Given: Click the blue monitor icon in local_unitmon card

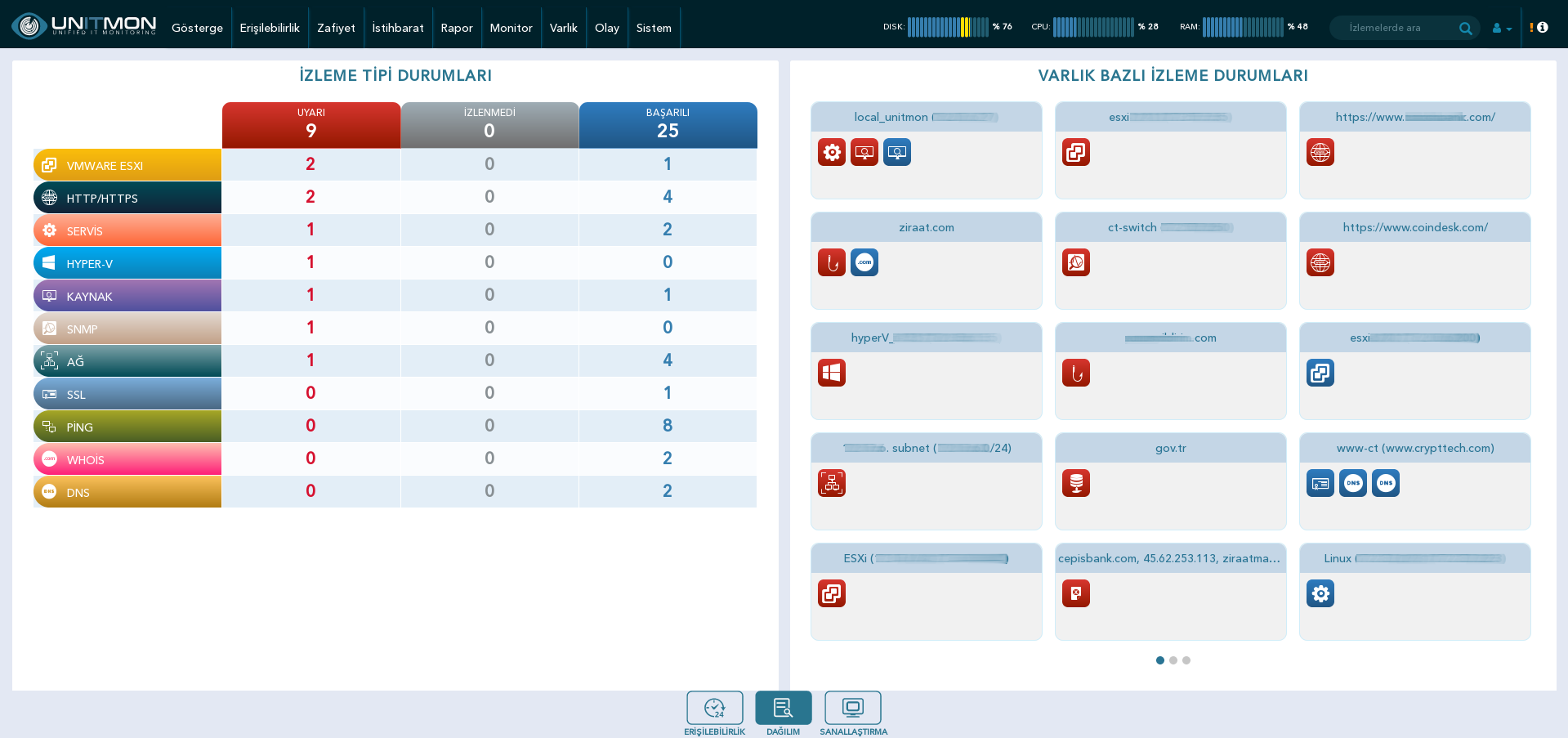Looking at the screenshot, I should 897,152.
